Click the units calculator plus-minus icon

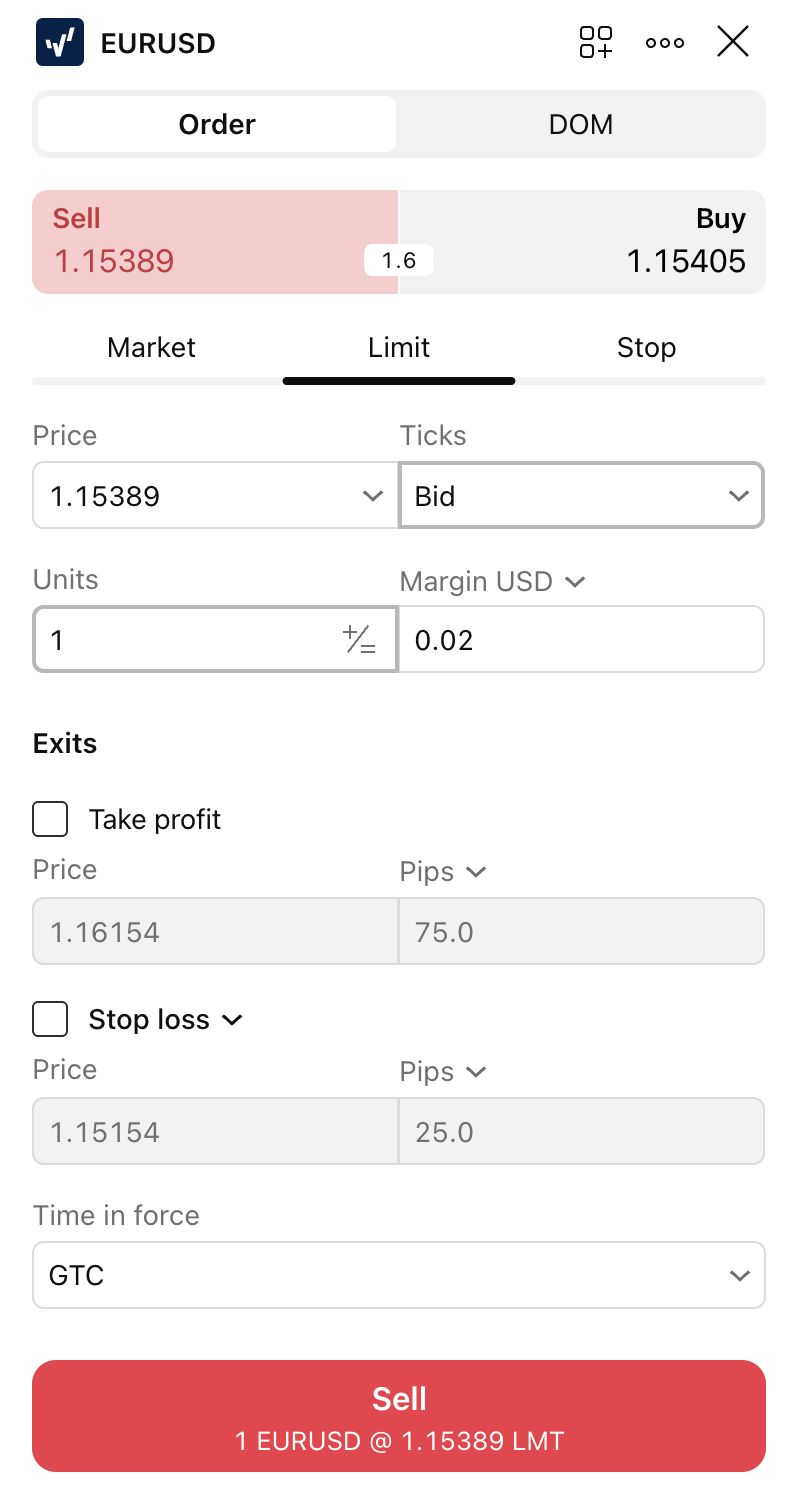[x=359, y=640]
